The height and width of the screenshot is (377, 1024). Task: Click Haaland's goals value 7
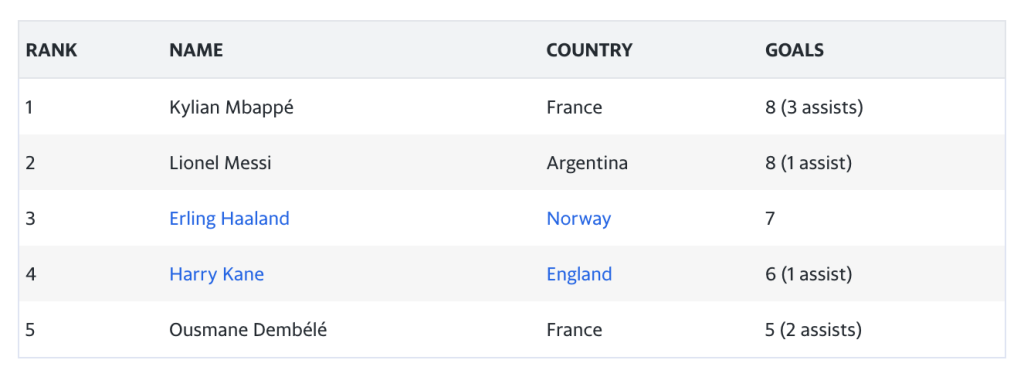pyautogui.click(x=770, y=218)
